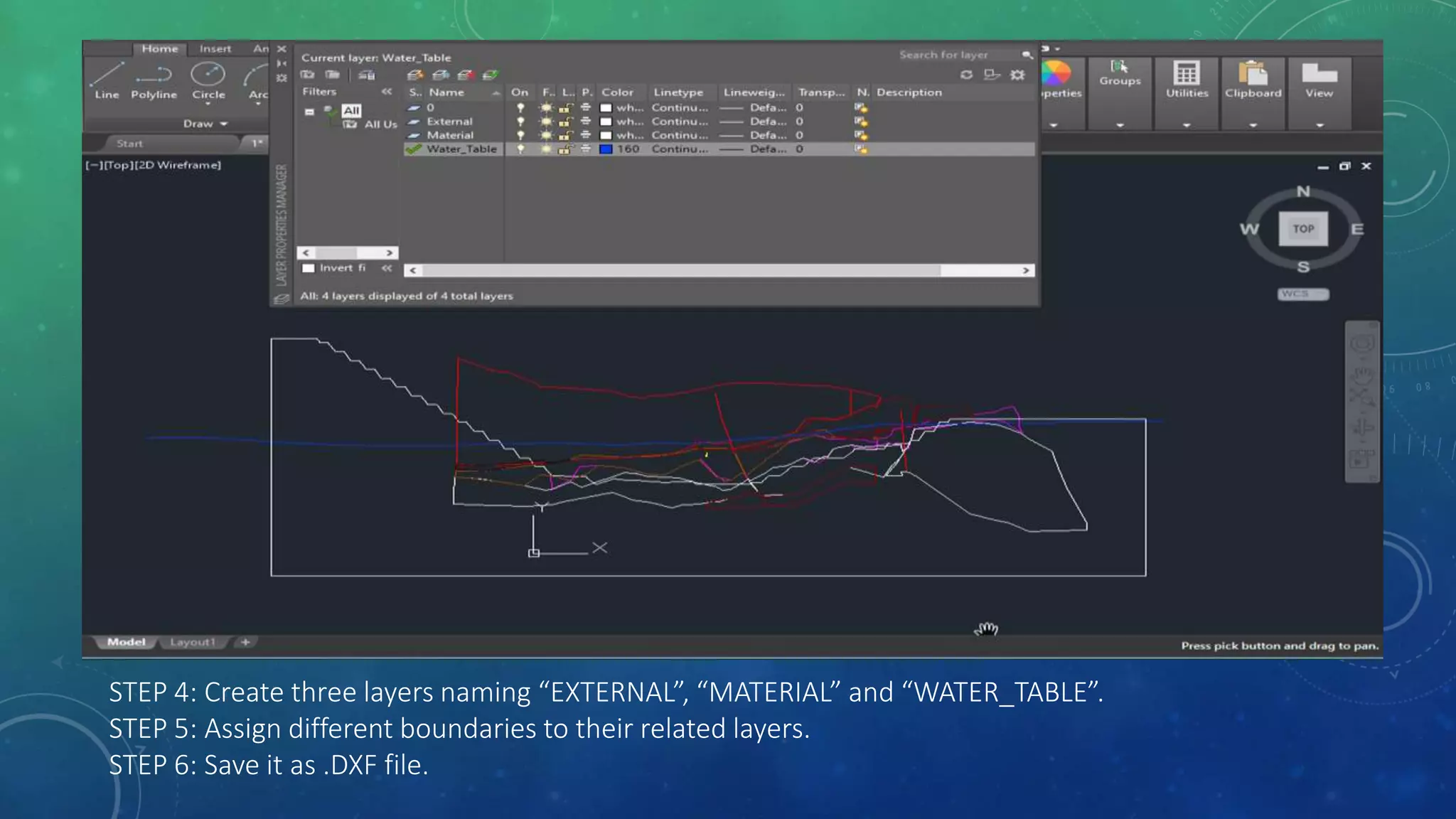Collapse the All filter tree node
The height and width of the screenshot is (819, 1456).
click(x=309, y=112)
